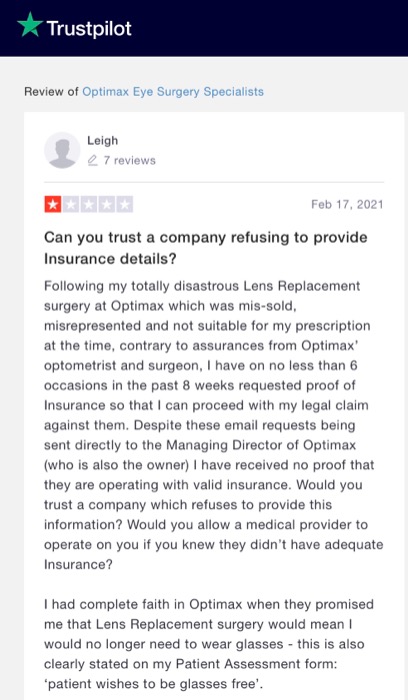
Task: Click the Feb 17, 2021 review date
Action: (347, 204)
